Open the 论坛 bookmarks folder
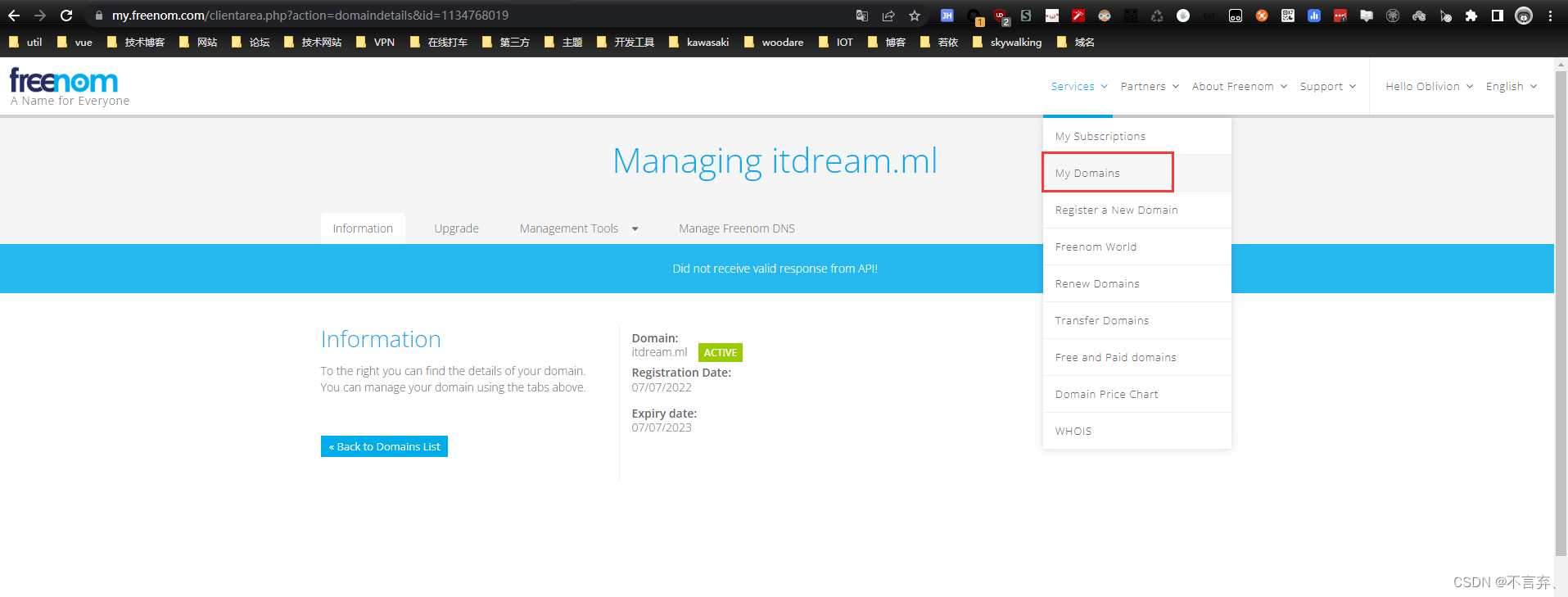Screen dimensions: 1568x597 [x=251, y=42]
